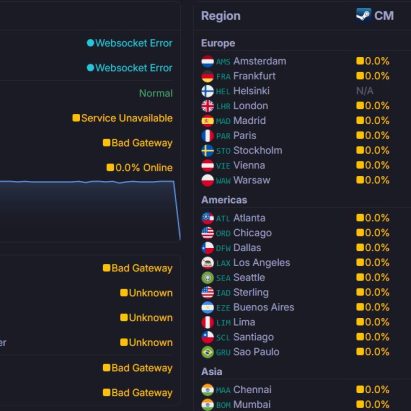This screenshot has width=411, height=411.
Task: Click the yellow status square beside Amsterdam 0.0%
Action: 360,61
